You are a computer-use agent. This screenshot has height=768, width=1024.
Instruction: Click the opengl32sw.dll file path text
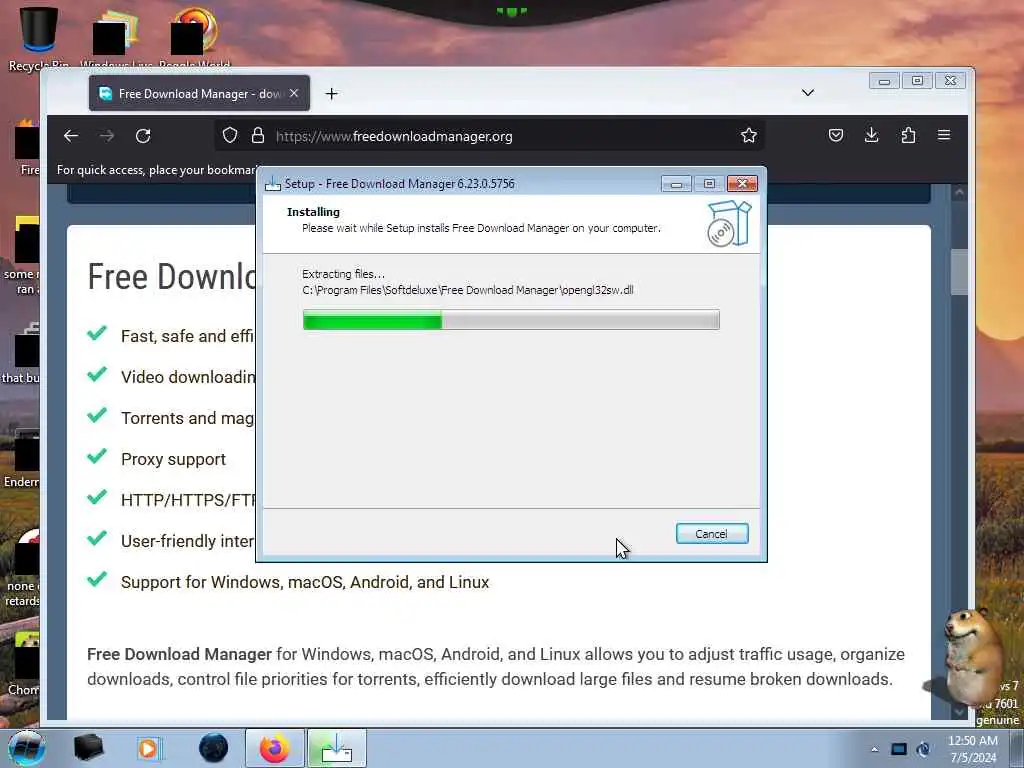point(468,290)
